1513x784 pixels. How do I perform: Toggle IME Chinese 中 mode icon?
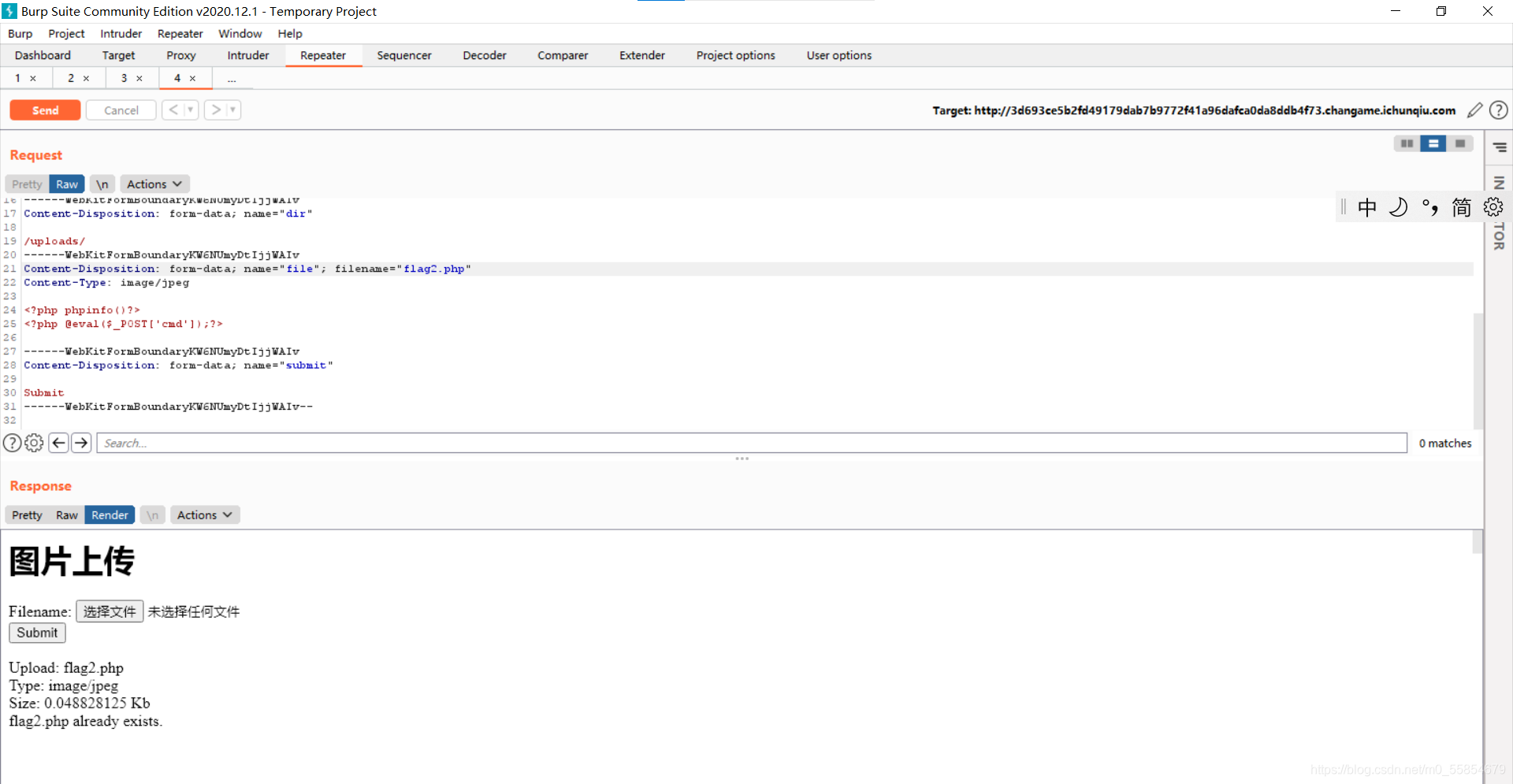(1367, 207)
